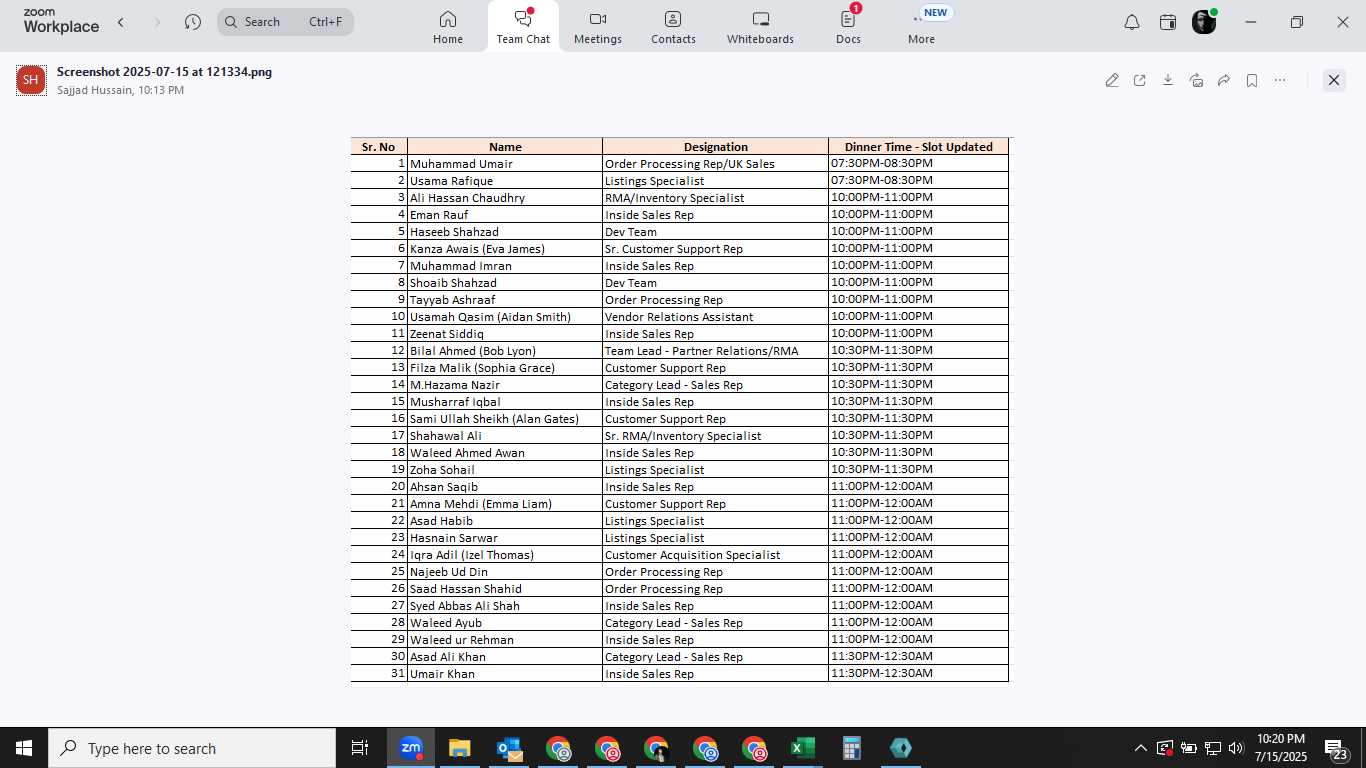Forward the image with share arrow

[x=1224, y=80]
